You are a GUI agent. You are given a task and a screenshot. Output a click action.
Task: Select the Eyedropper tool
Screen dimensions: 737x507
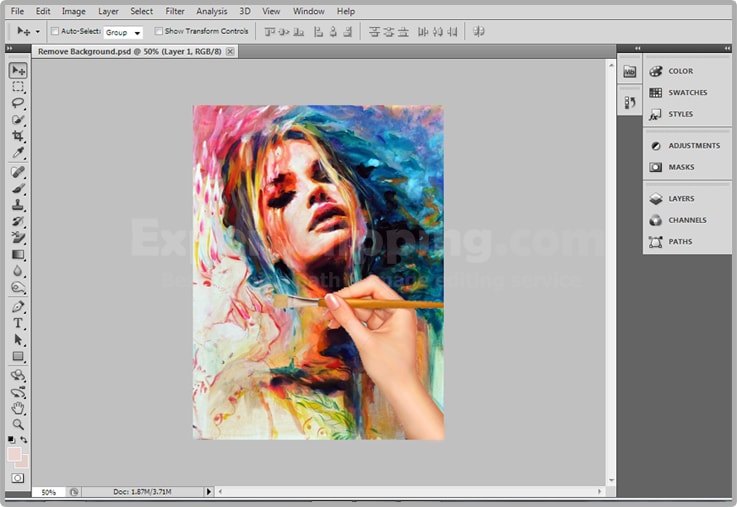pos(18,152)
